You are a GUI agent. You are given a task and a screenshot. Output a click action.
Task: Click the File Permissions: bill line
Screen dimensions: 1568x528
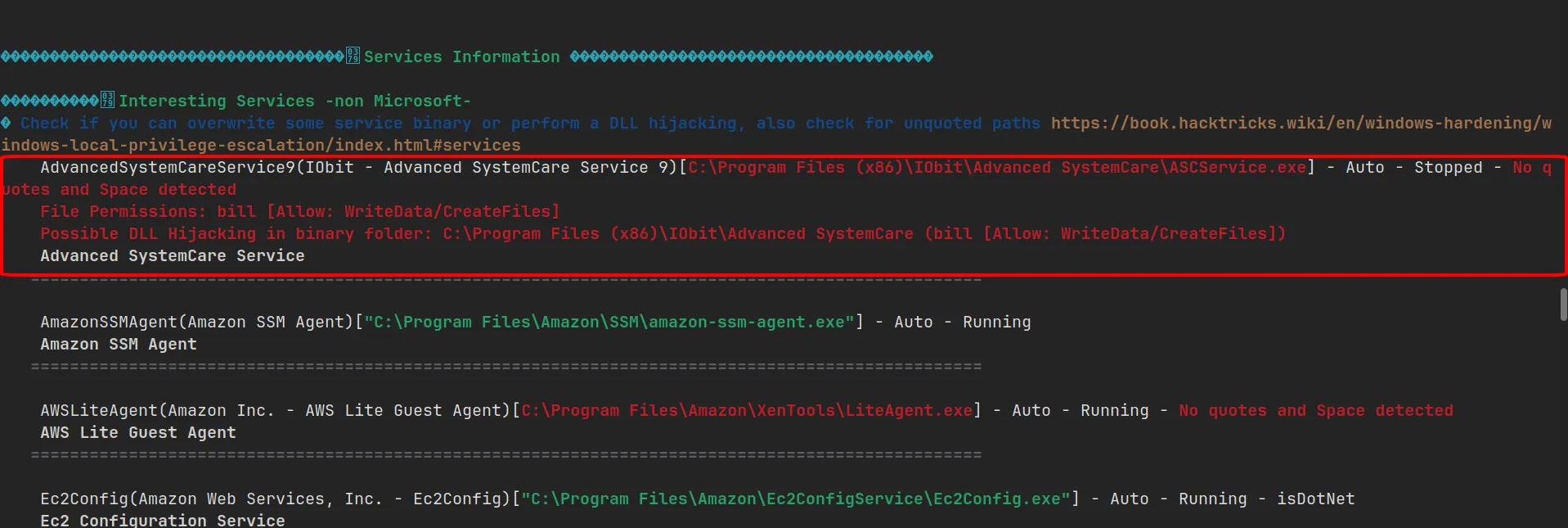pos(299,211)
